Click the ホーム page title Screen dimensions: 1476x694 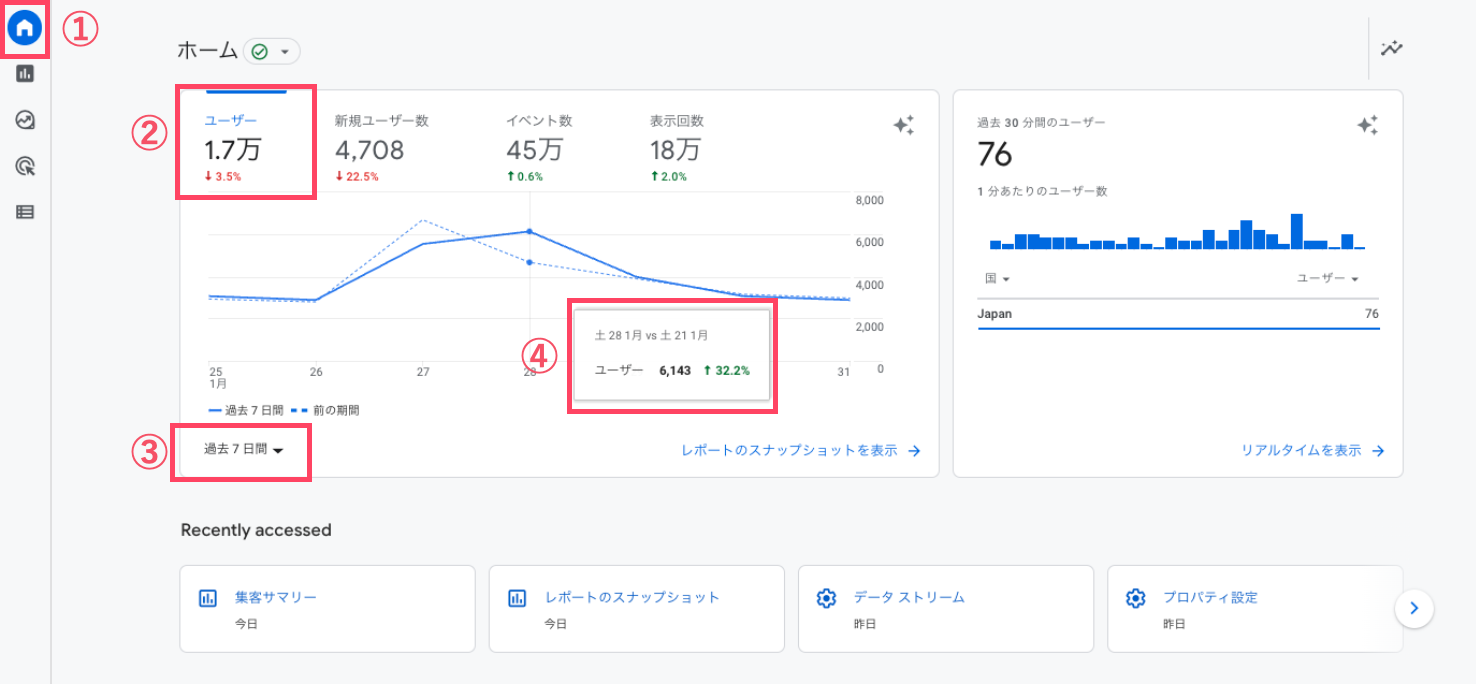tap(208, 51)
